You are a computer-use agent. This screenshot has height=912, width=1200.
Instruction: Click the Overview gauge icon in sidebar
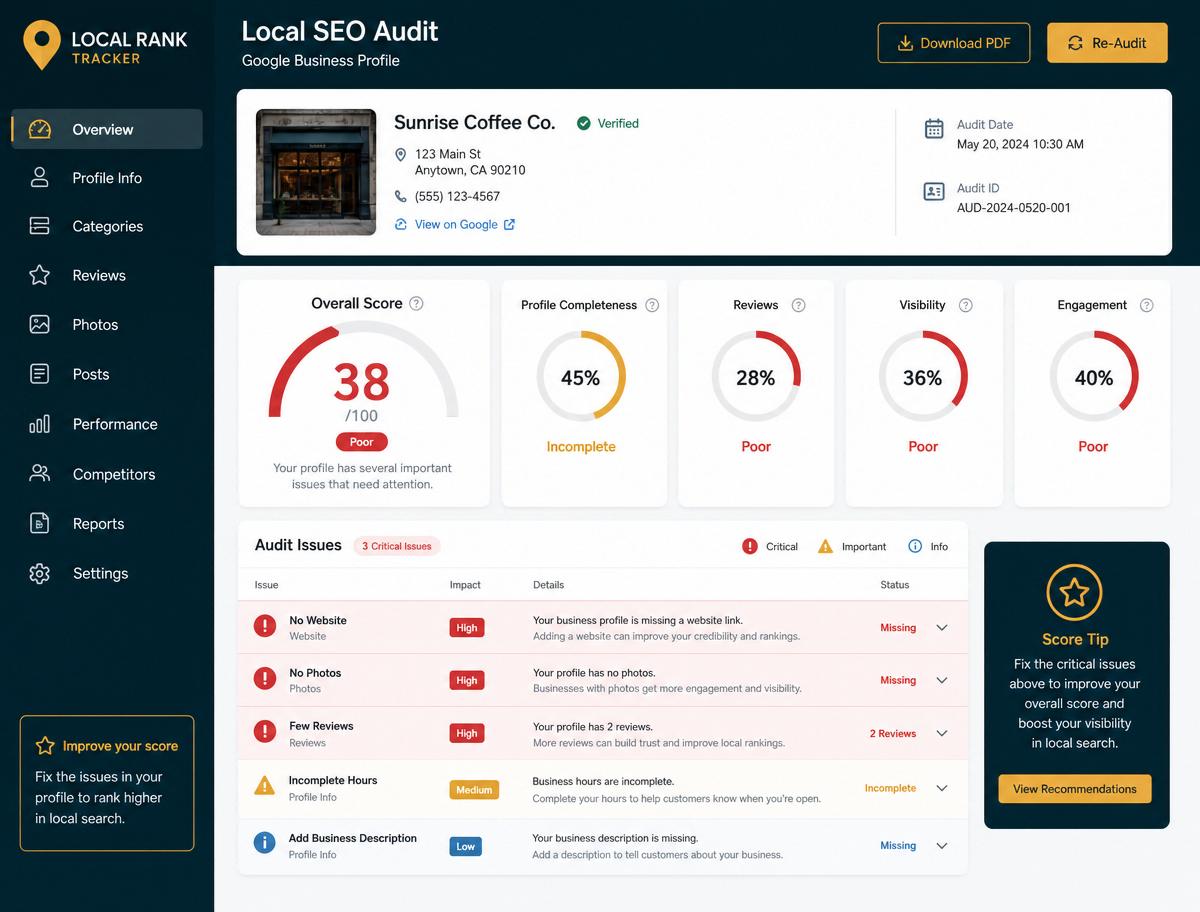coord(39,129)
